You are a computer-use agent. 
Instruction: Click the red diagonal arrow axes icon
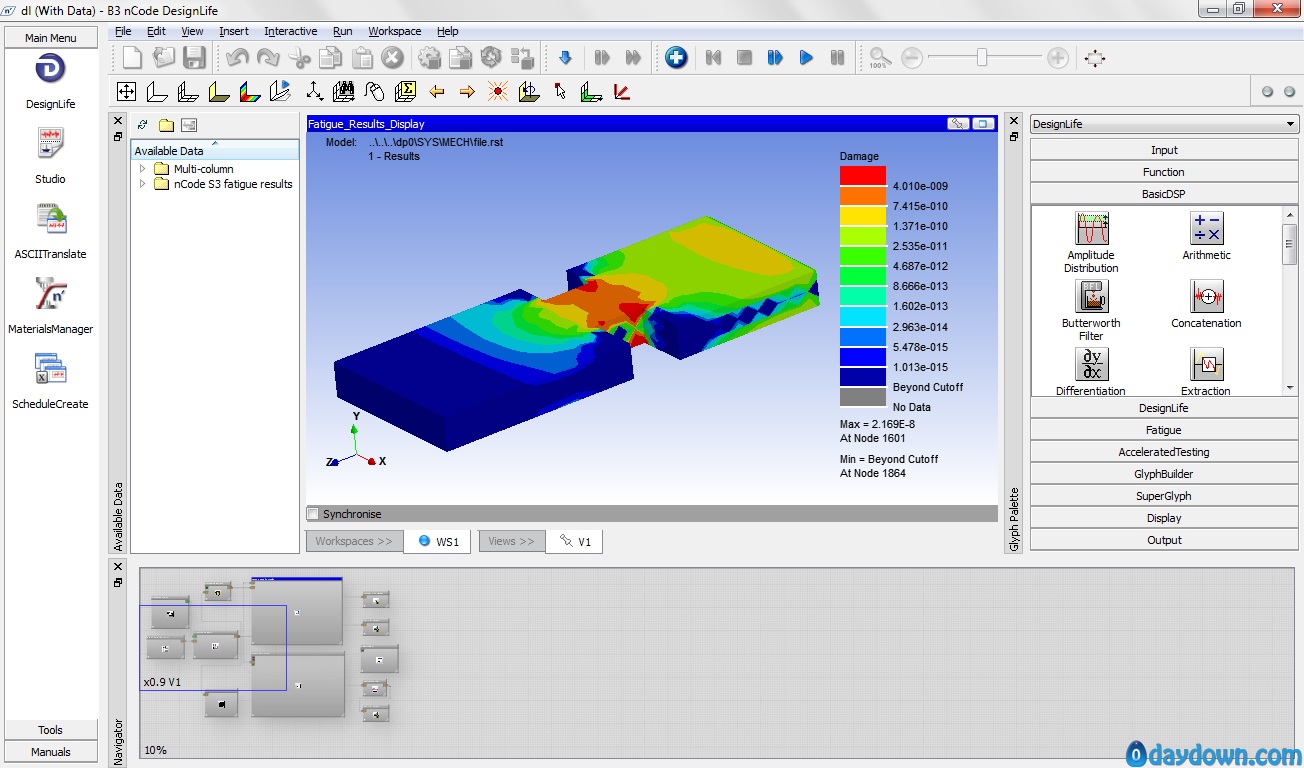[621, 92]
